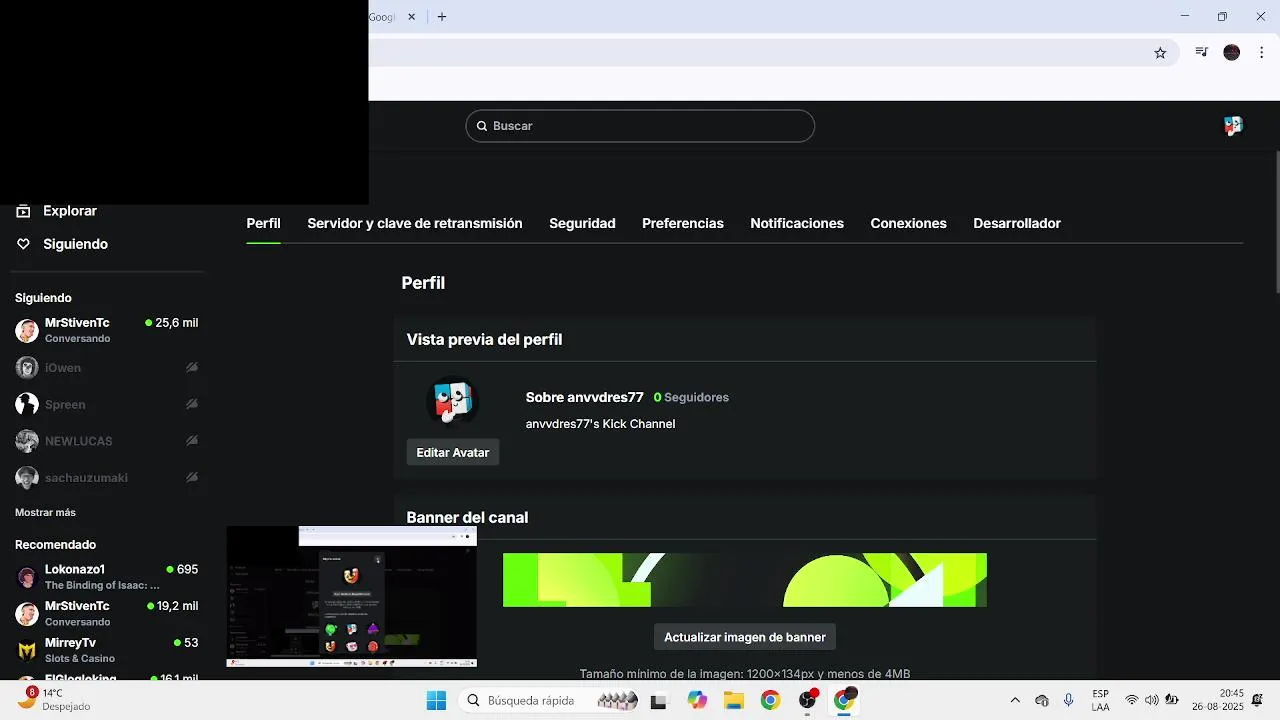The image size is (1280, 720).
Task: Click Lokonazo1 avatar in Recomendado
Action: (27, 578)
